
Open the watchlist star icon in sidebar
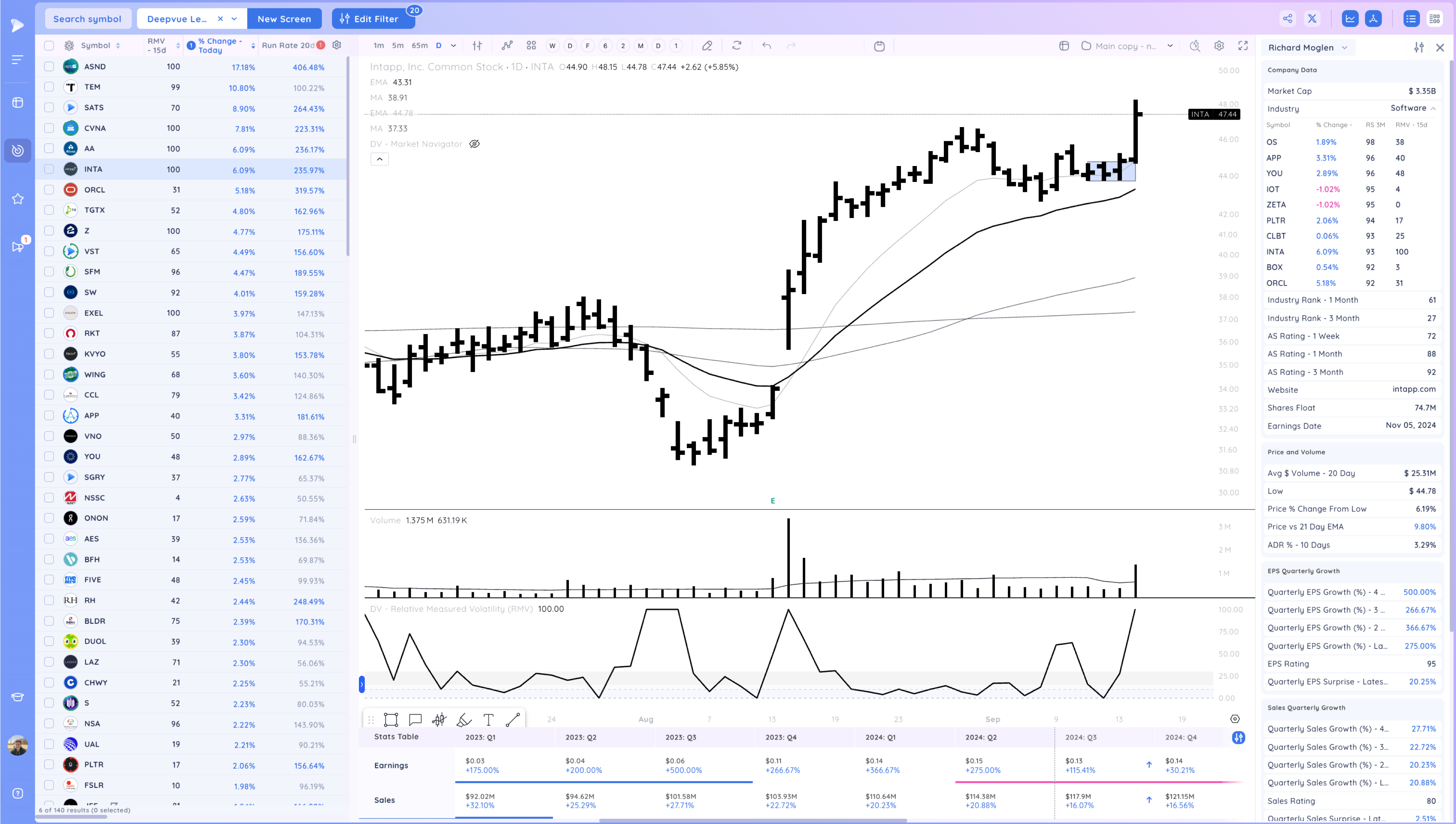click(x=17, y=199)
